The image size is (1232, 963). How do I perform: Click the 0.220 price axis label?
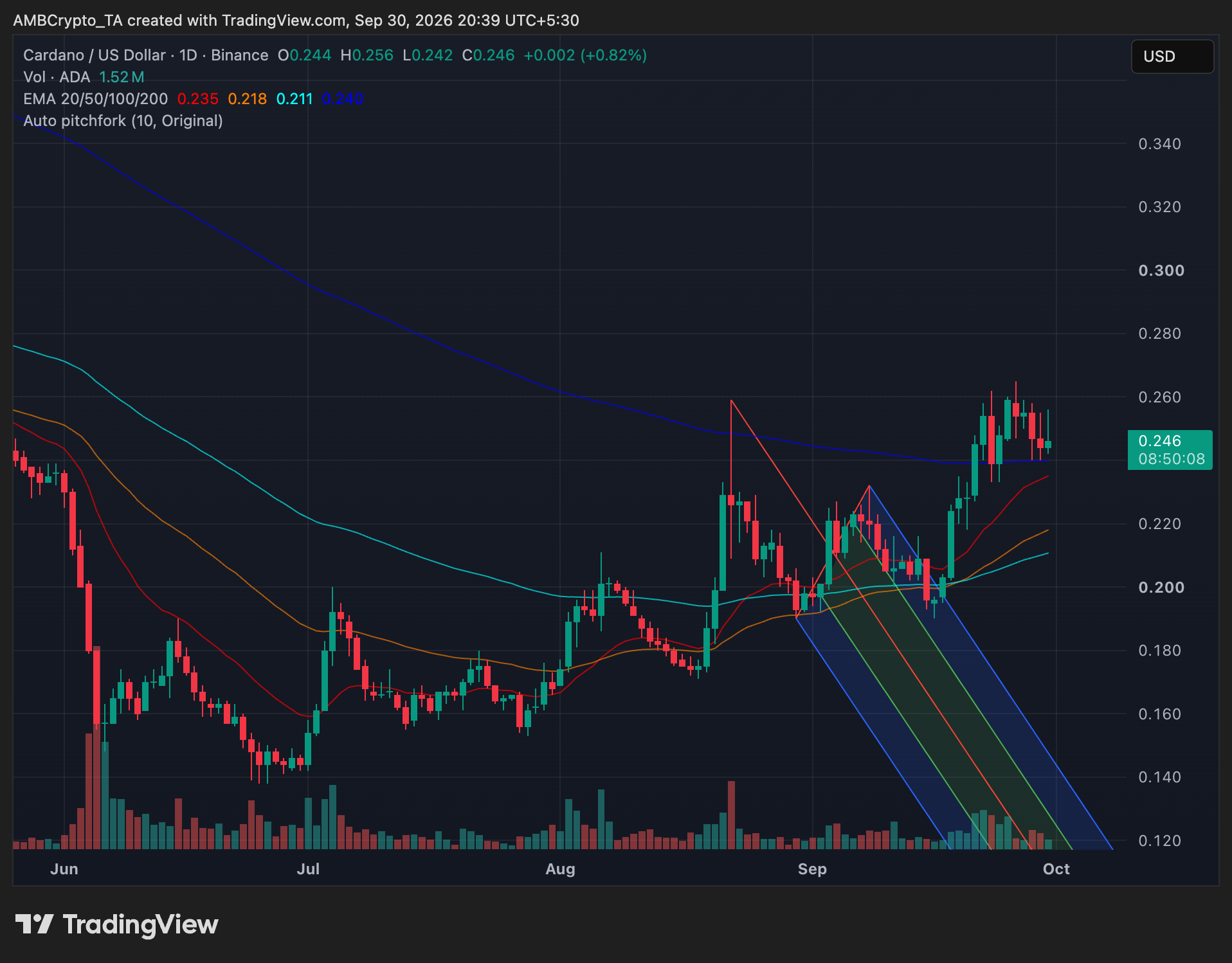click(1159, 524)
